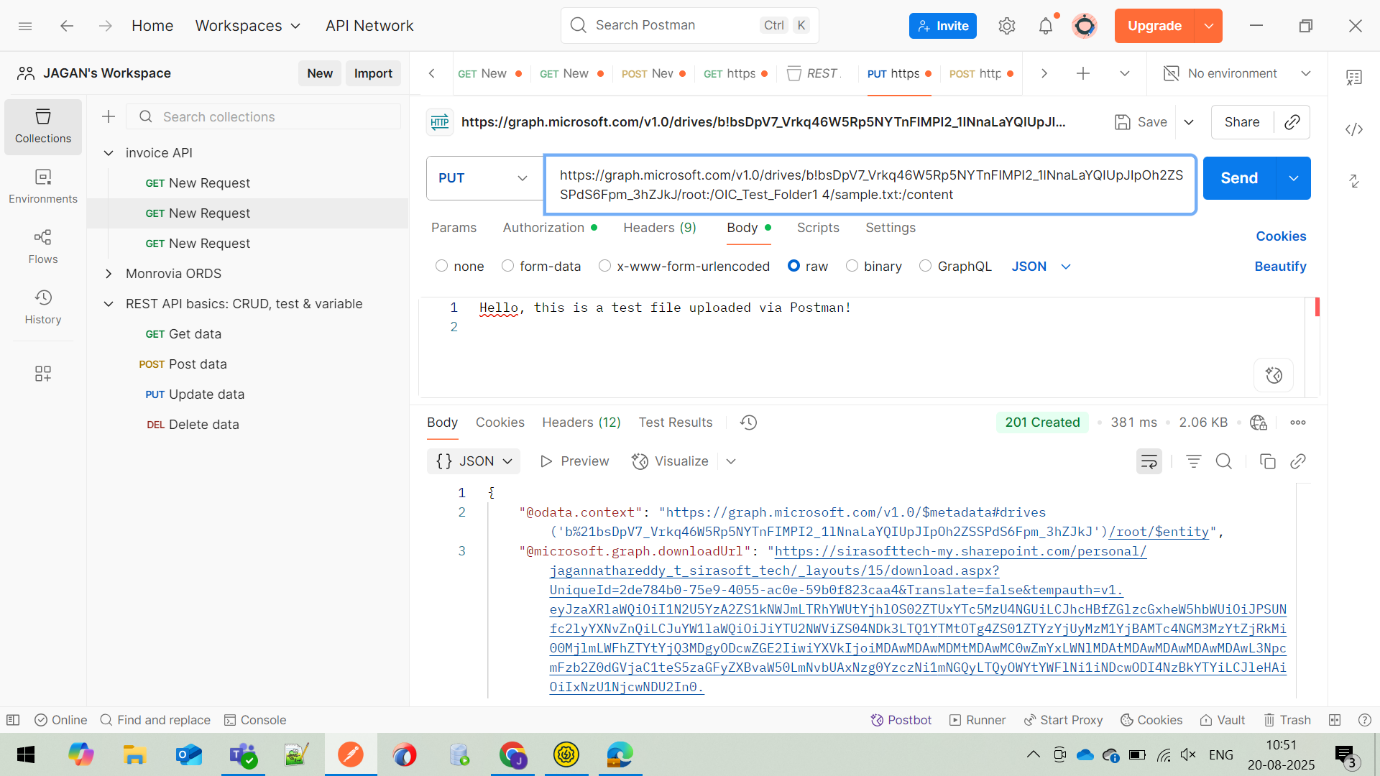Open the documentation pane icon
This screenshot has width=1380, height=776.
pyautogui.click(x=1354, y=77)
